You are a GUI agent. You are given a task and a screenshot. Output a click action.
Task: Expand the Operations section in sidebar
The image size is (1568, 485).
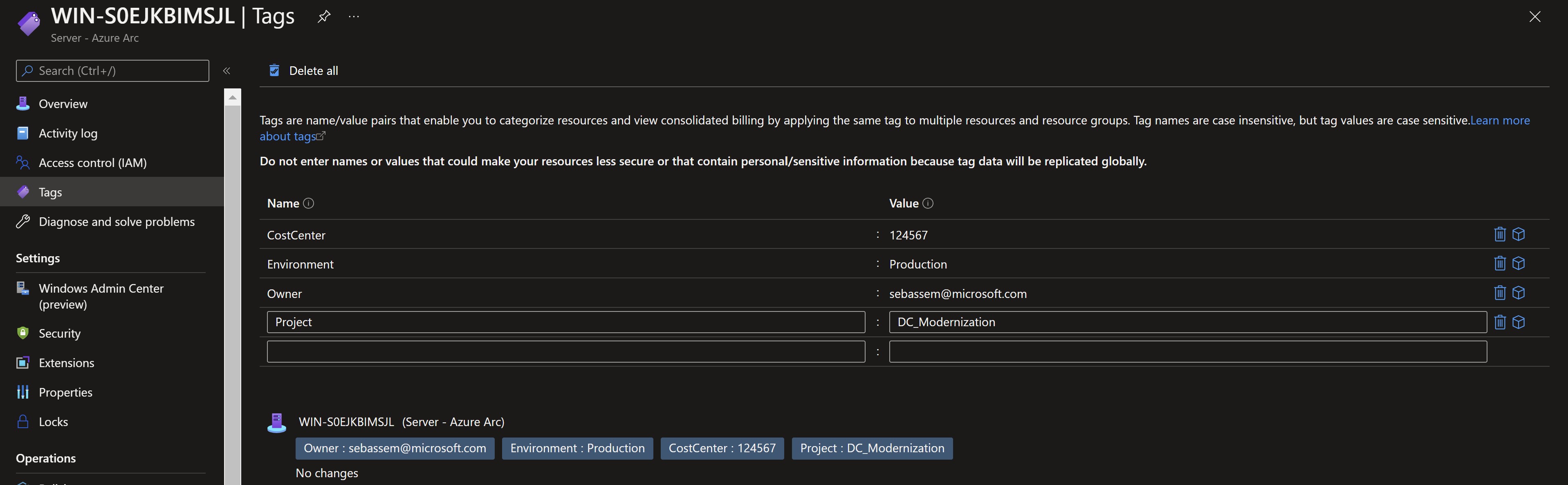[x=45, y=458]
